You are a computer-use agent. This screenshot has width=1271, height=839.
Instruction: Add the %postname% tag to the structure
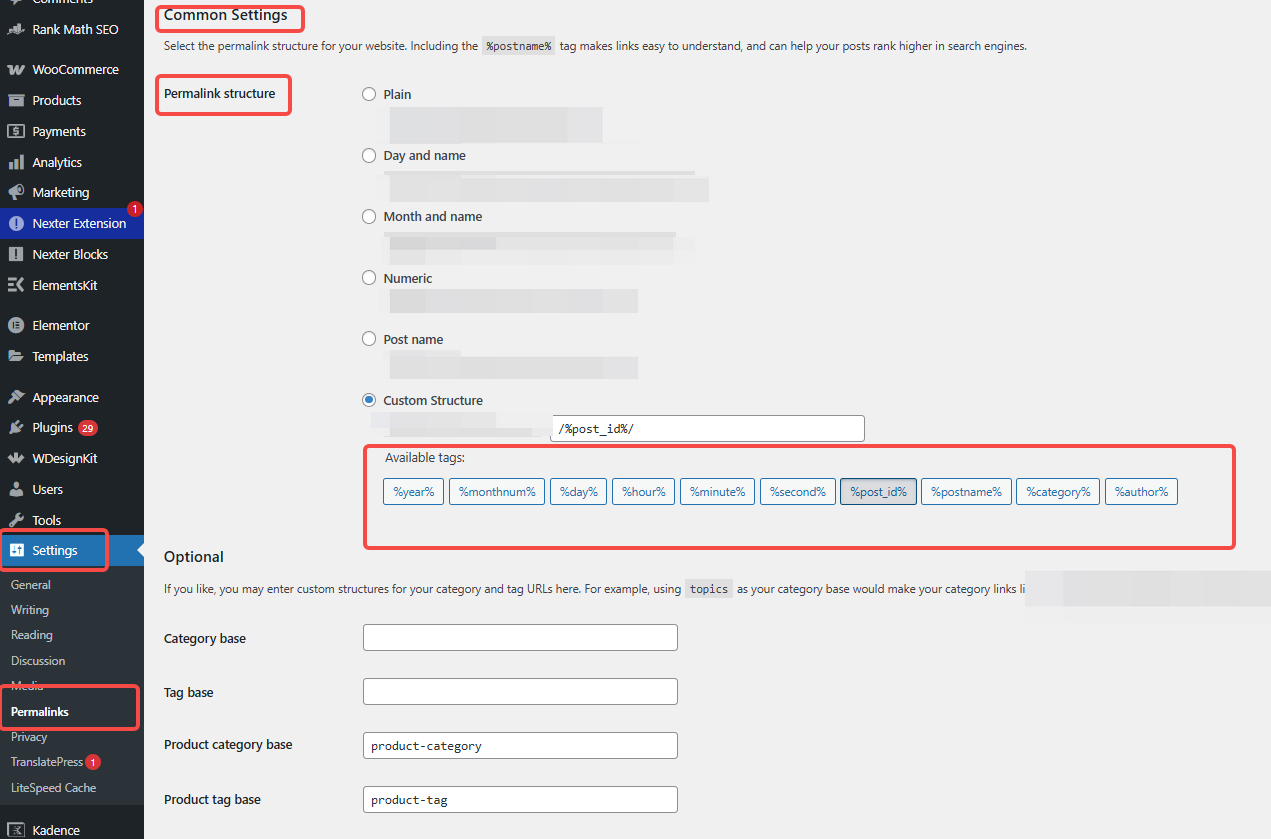(965, 491)
